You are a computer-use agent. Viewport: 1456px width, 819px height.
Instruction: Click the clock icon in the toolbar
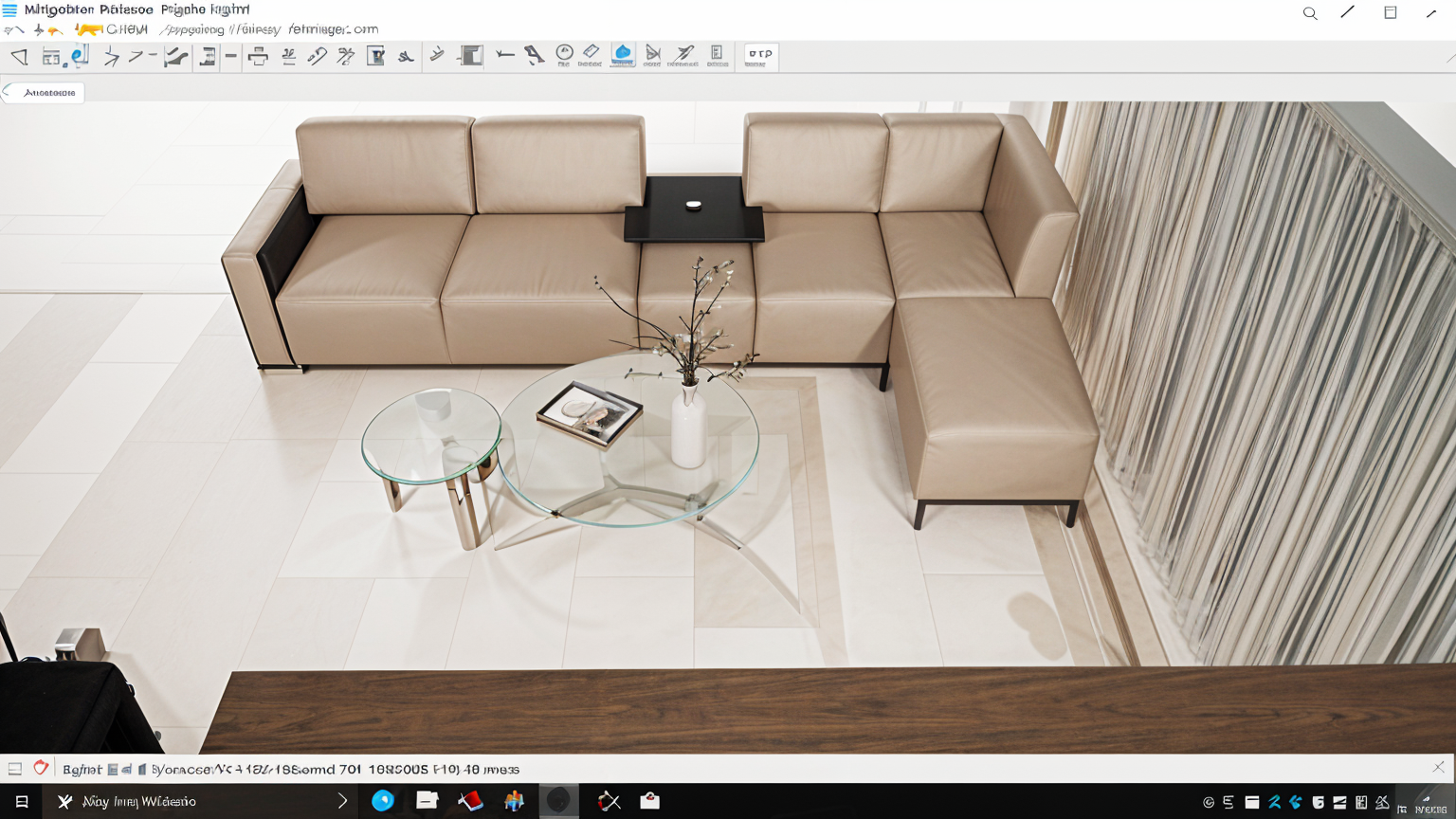click(564, 54)
